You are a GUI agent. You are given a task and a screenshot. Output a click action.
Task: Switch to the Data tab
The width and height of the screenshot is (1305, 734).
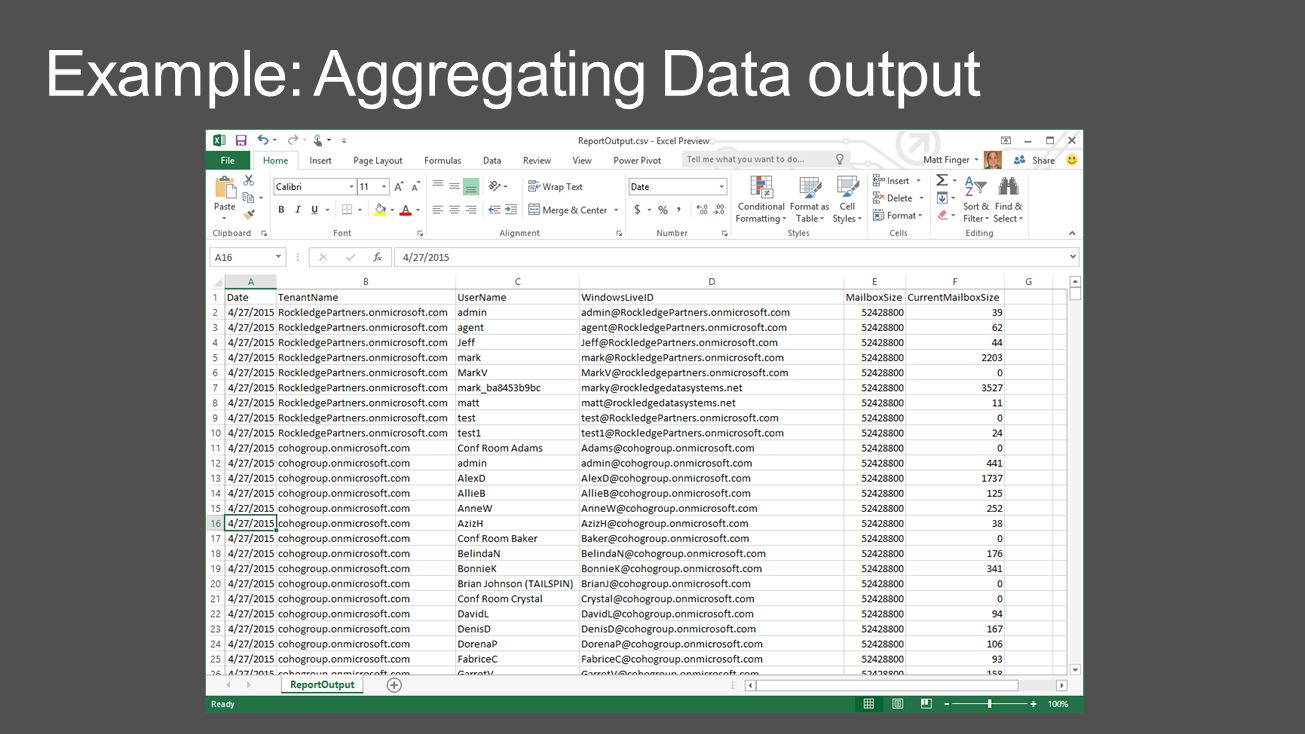coord(492,160)
